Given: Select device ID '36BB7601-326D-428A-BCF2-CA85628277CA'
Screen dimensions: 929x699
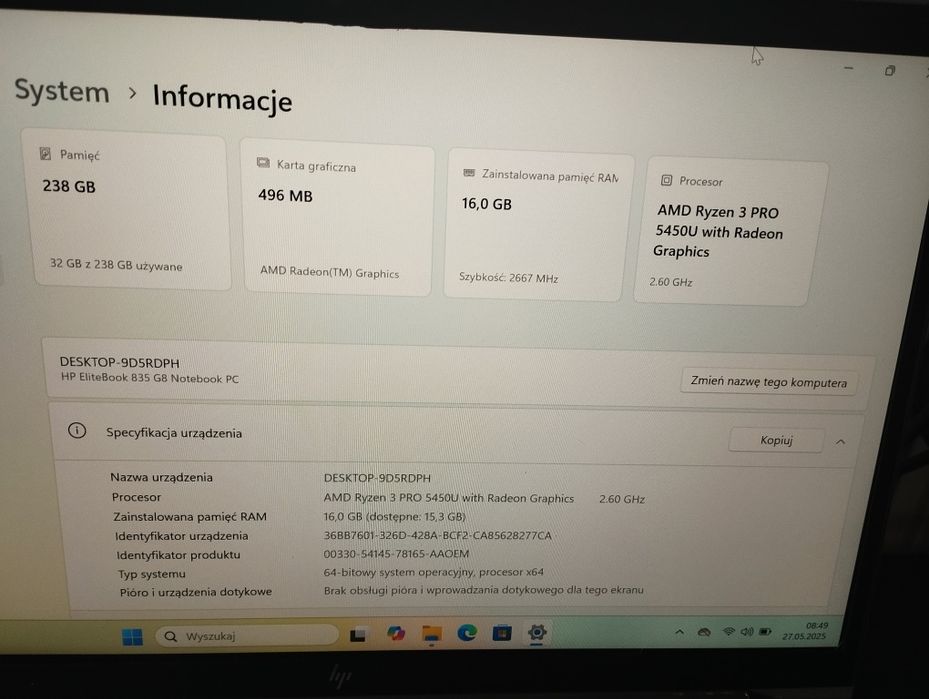Looking at the screenshot, I should (437, 536).
